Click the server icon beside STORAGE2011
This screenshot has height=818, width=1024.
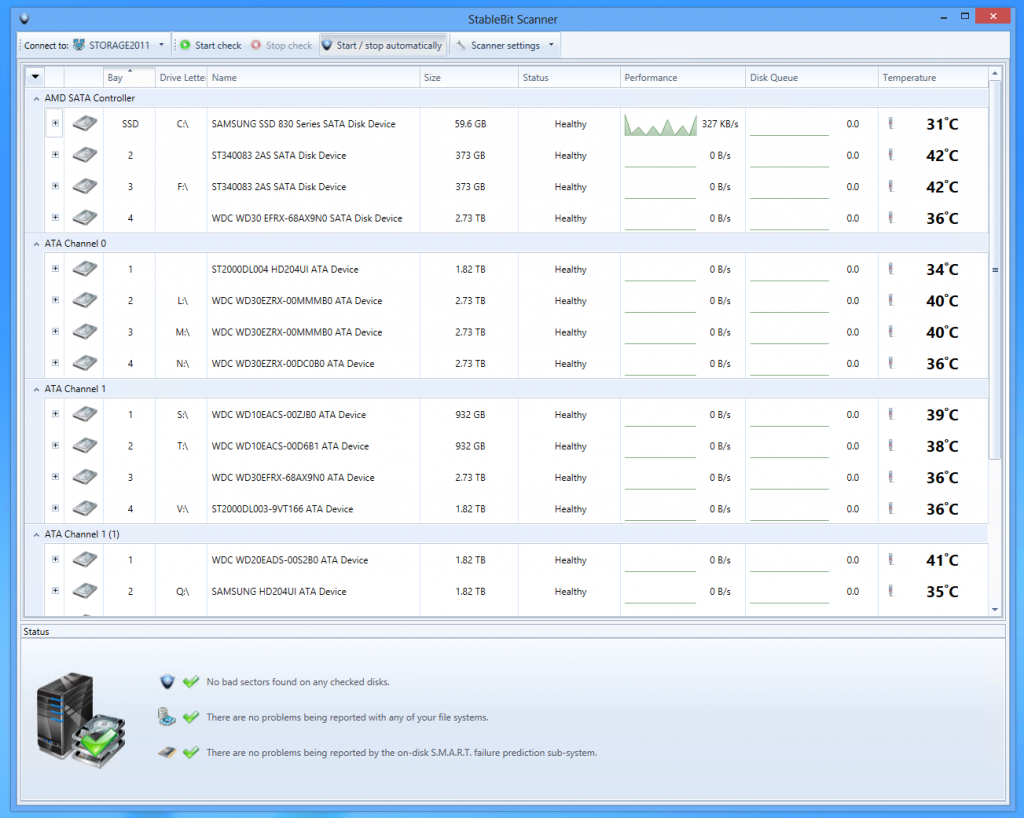[x=78, y=44]
